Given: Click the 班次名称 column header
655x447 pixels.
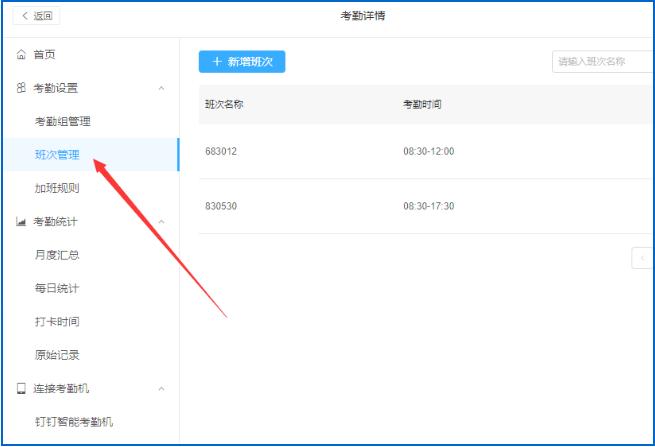Looking at the screenshot, I should tap(224, 104).
